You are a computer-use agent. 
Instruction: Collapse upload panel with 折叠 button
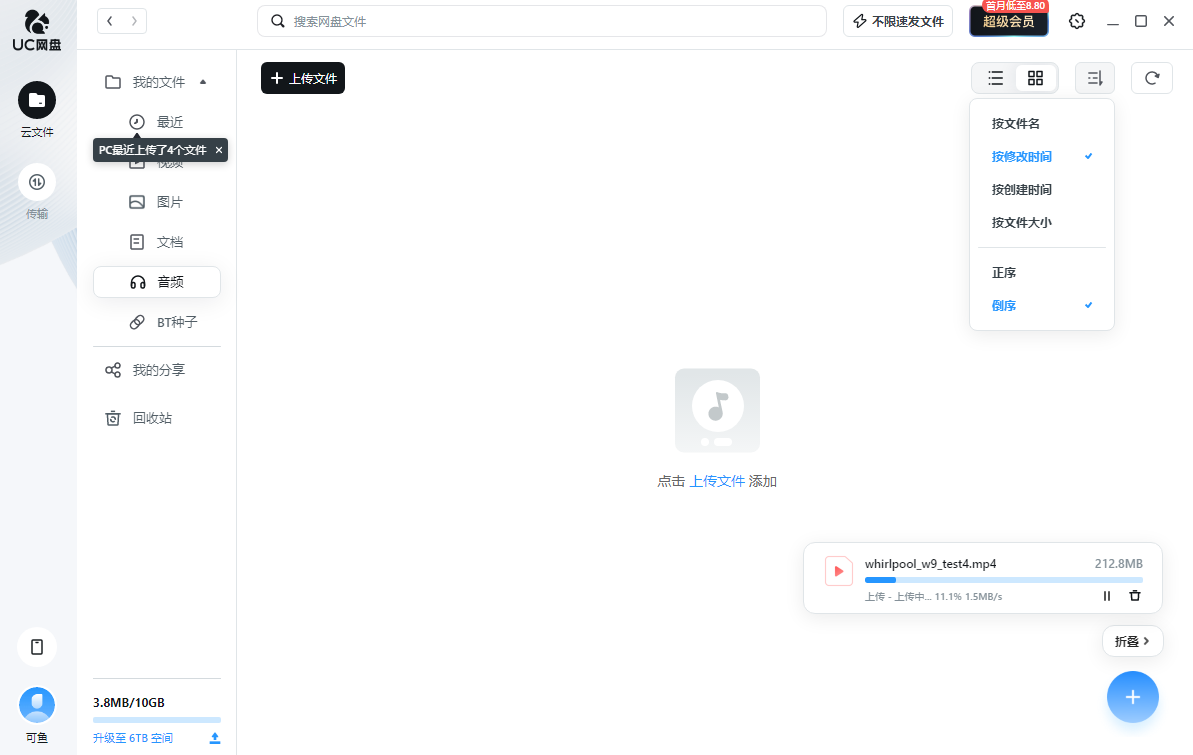(1132, 642)
